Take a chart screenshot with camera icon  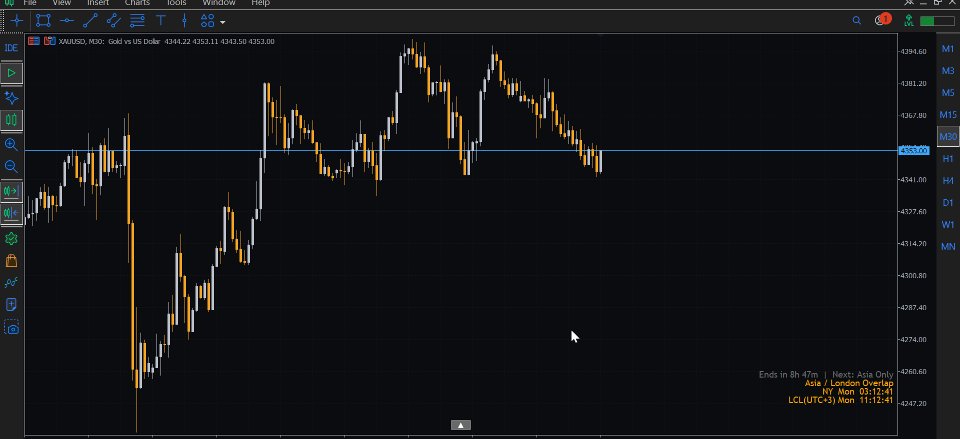11,328
